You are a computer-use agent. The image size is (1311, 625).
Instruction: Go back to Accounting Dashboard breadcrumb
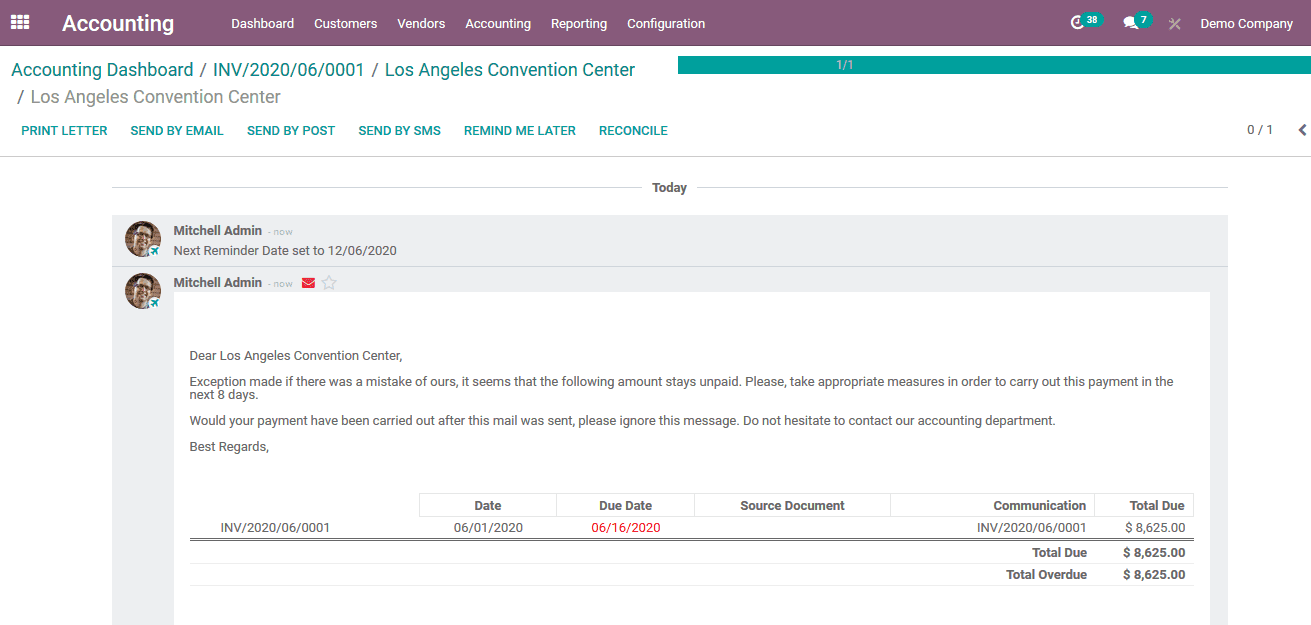pyautogui.click(x=102, y=70)
